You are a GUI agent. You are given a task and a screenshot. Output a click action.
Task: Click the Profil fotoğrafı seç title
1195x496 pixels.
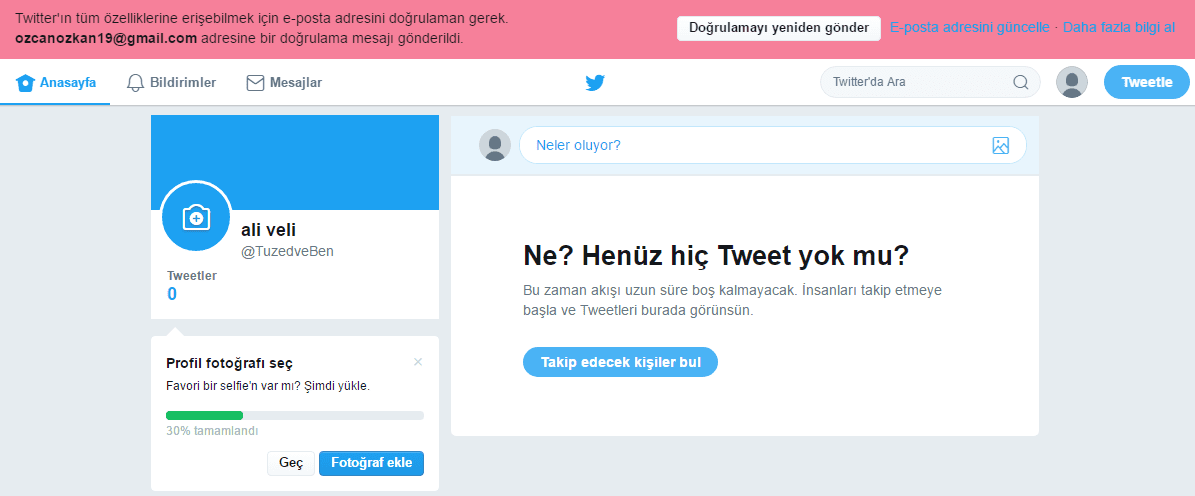pos(229,363)
